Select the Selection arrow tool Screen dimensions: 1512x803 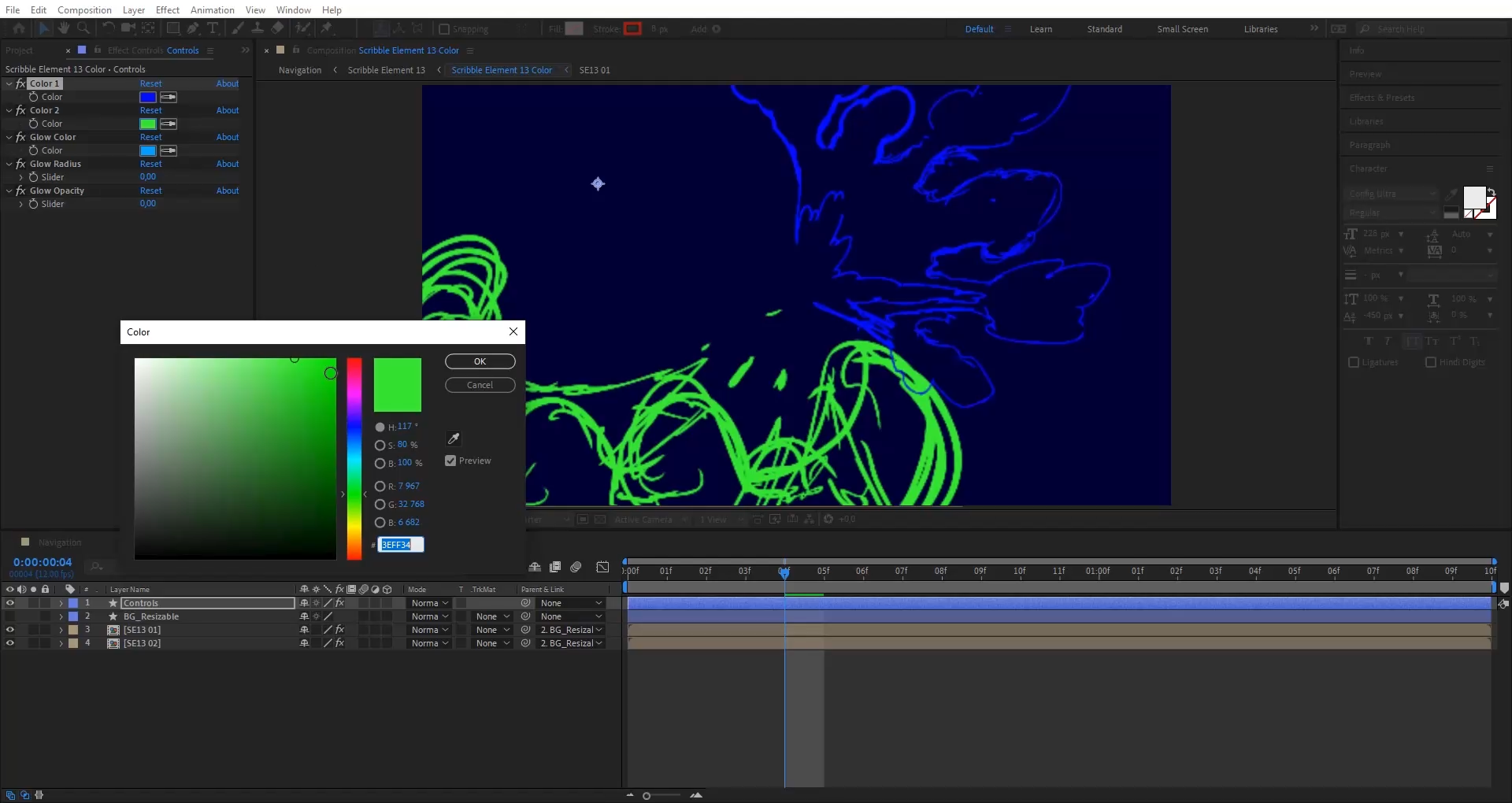(x=43, y=28)
